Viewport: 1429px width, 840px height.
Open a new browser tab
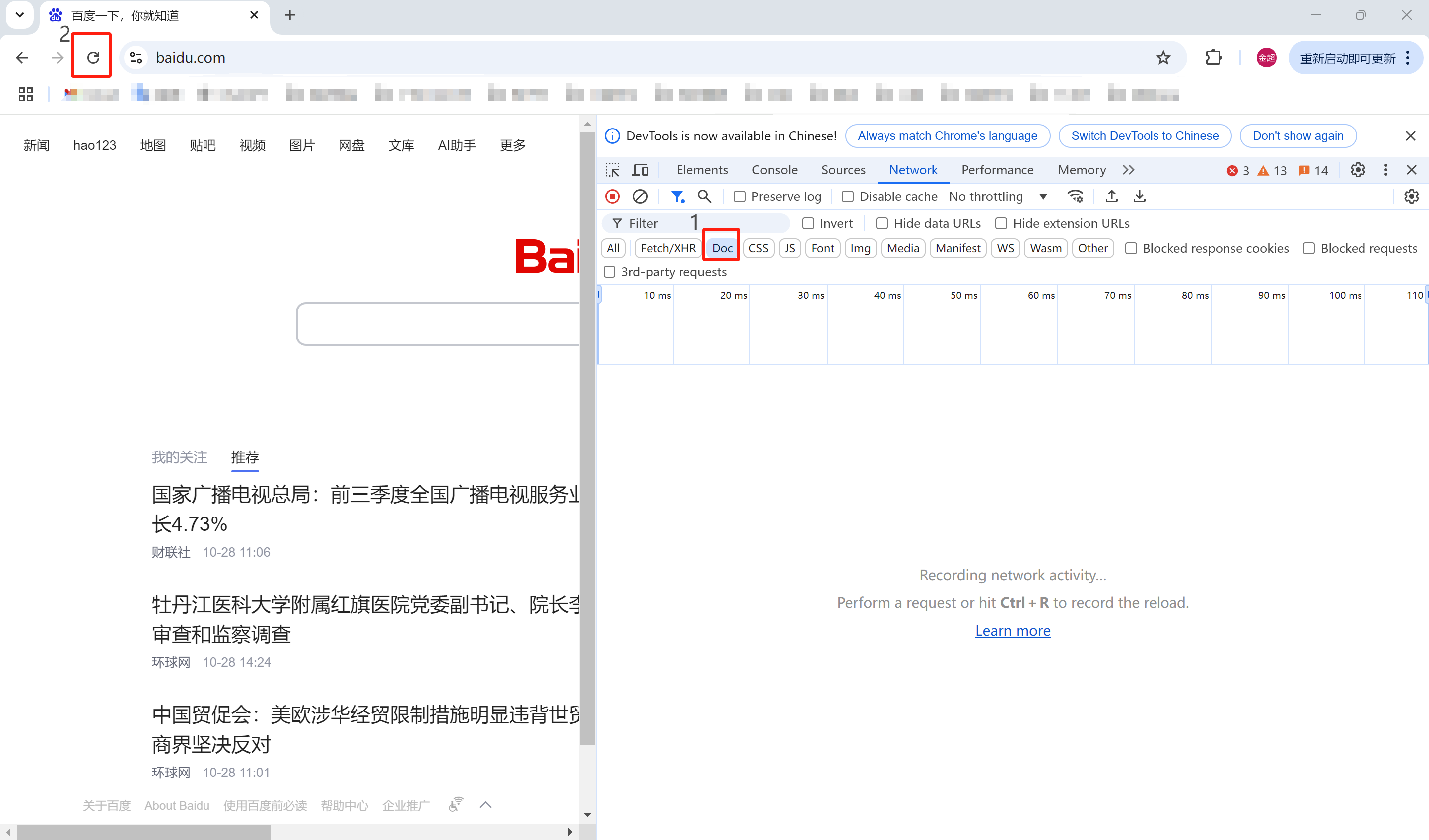click(x=290, y=15)
